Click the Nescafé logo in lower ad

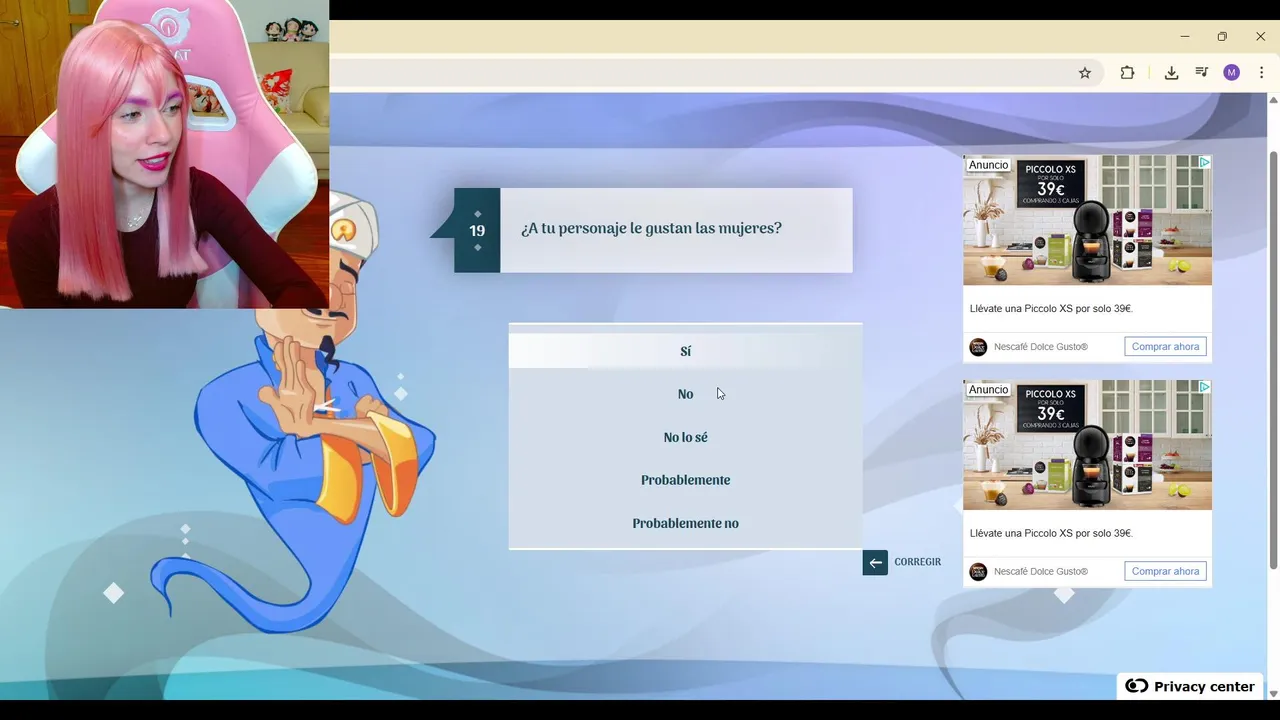978,571
